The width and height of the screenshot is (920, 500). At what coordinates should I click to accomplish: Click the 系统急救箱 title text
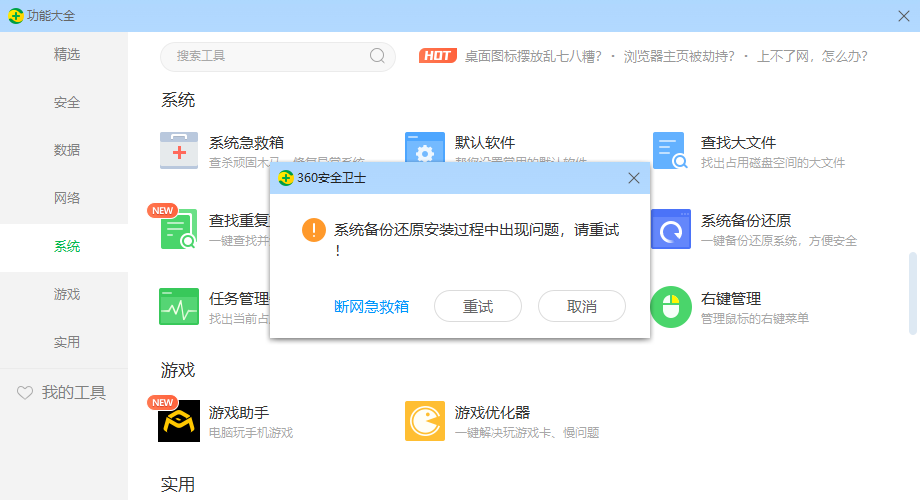tap(246, 143)
